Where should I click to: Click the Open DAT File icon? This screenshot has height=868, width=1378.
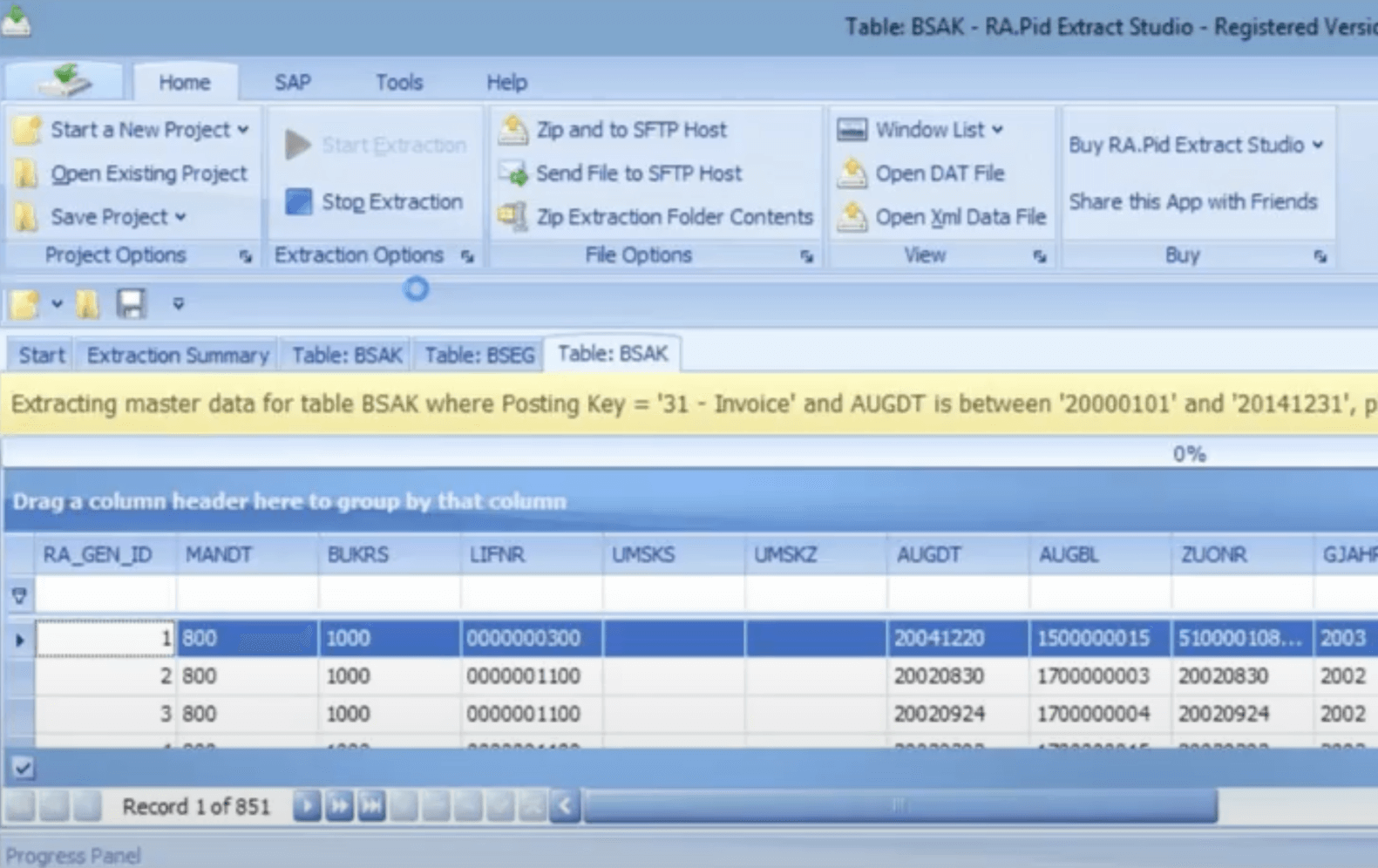coord(852,173)
